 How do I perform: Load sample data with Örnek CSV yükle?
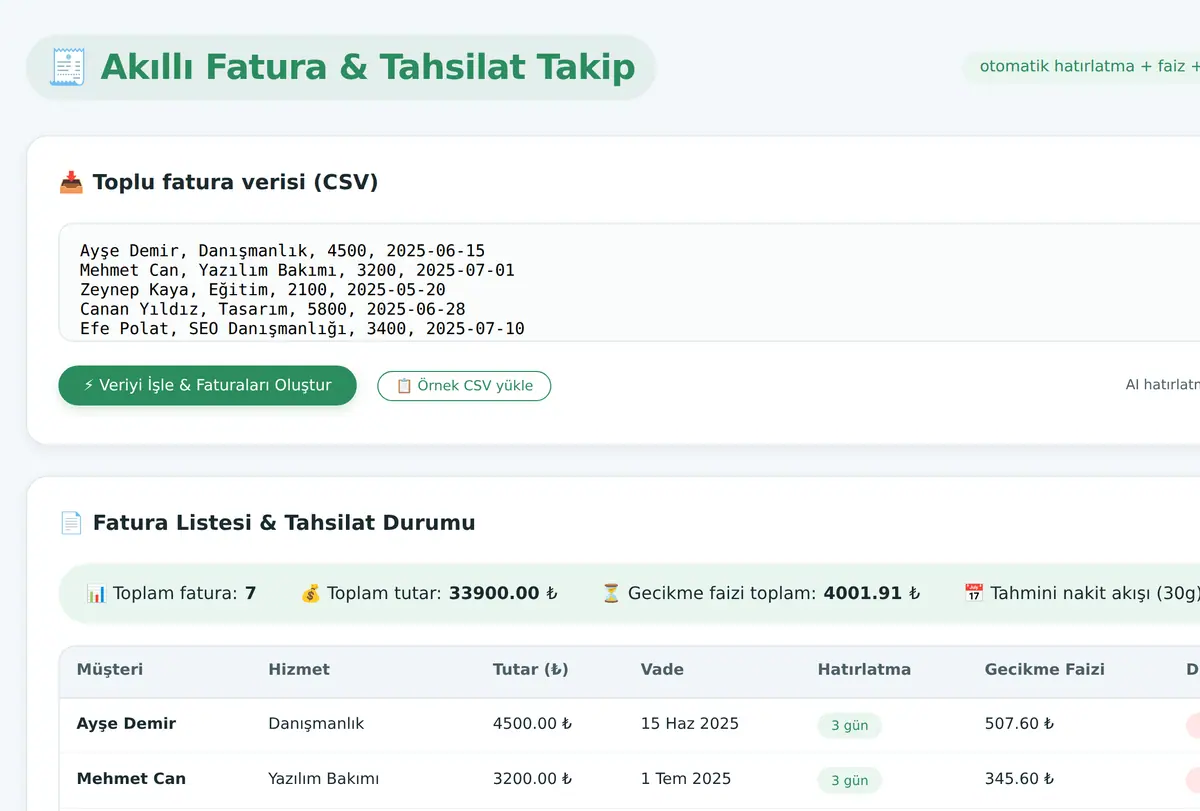click(x=464, y=386)
